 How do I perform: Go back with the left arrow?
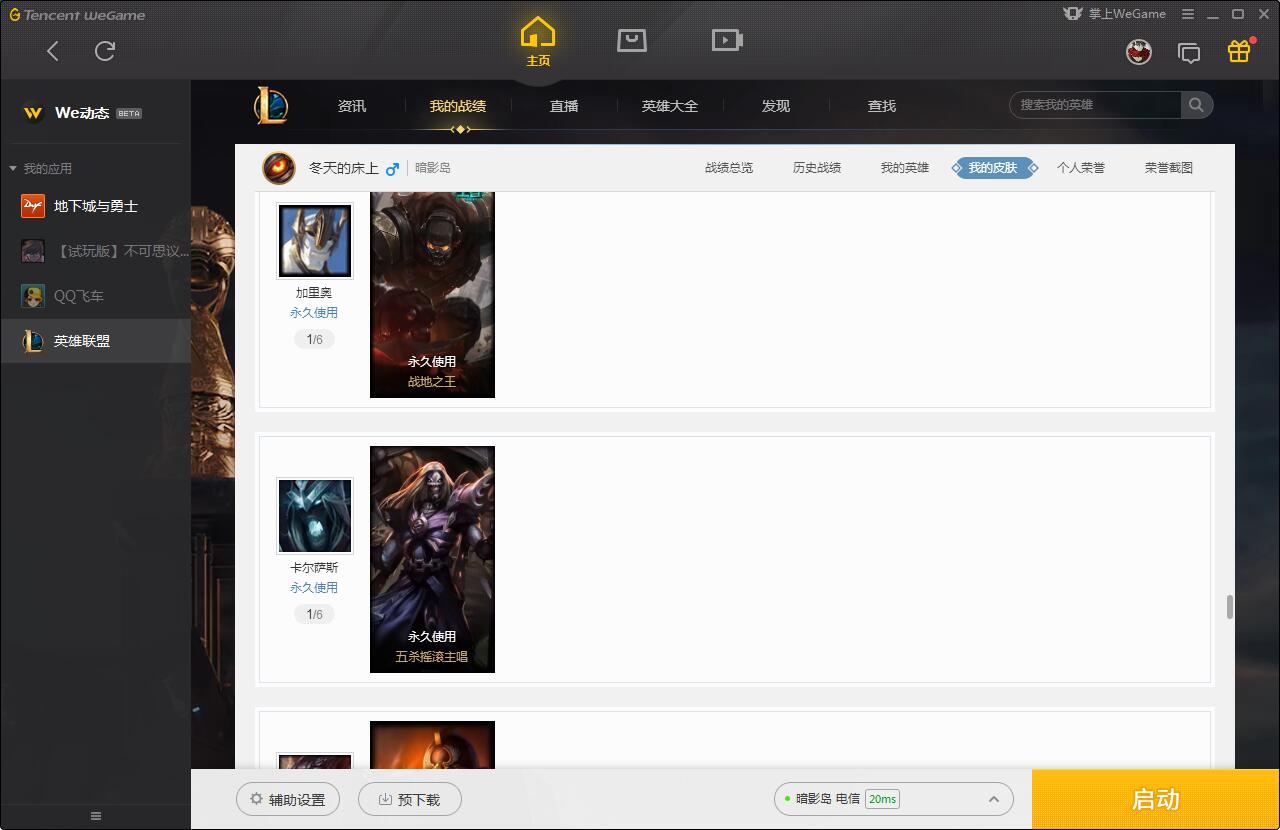[53, 51]
